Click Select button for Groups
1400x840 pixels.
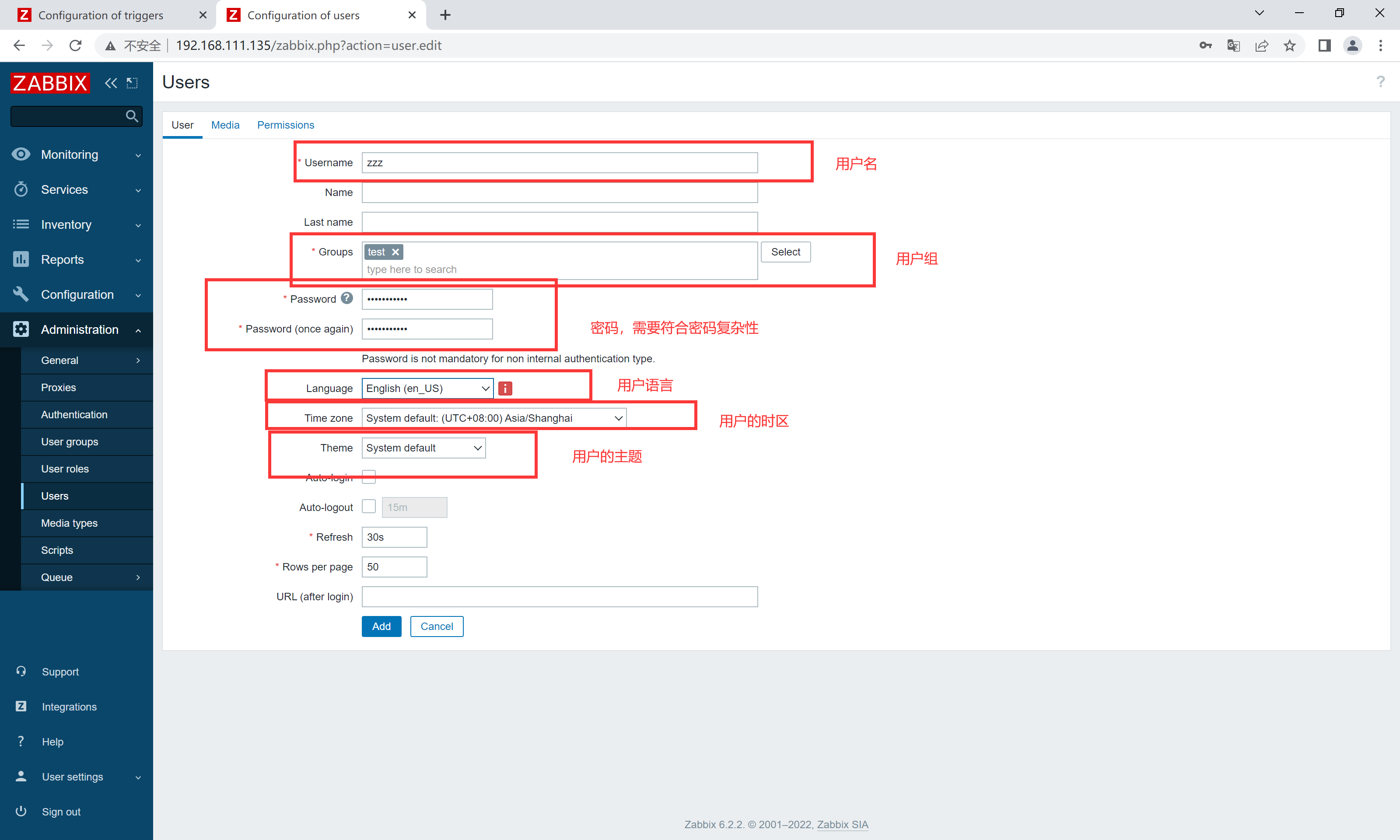point(785,252)
